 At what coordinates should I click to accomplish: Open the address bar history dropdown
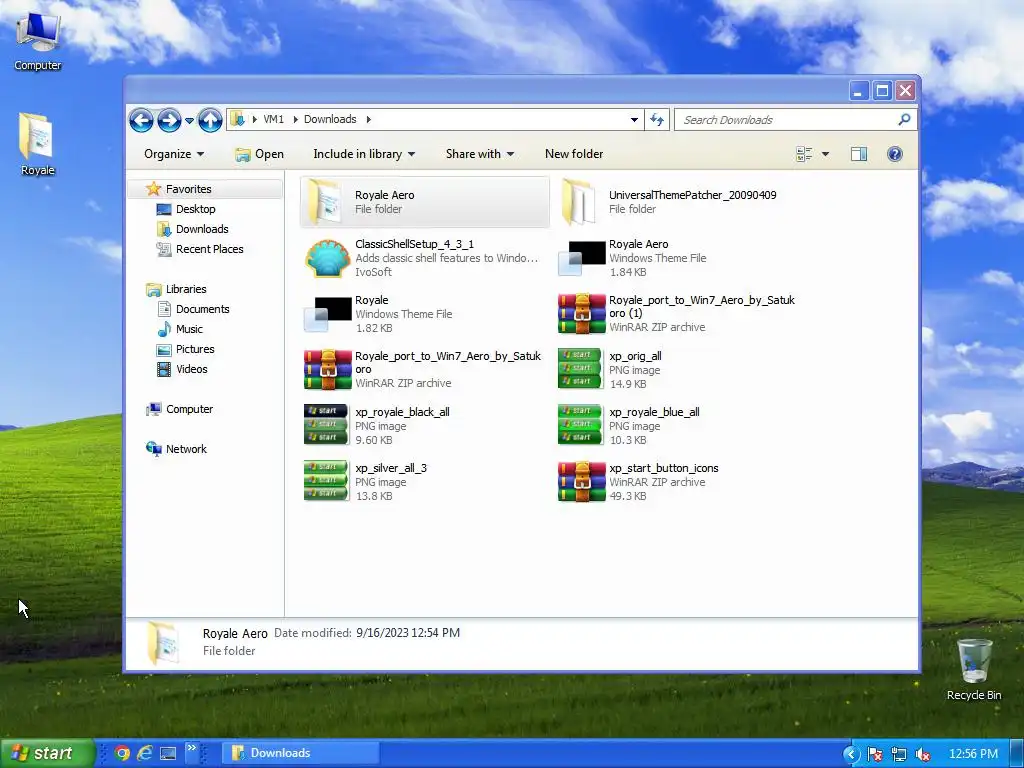point(633,120)
